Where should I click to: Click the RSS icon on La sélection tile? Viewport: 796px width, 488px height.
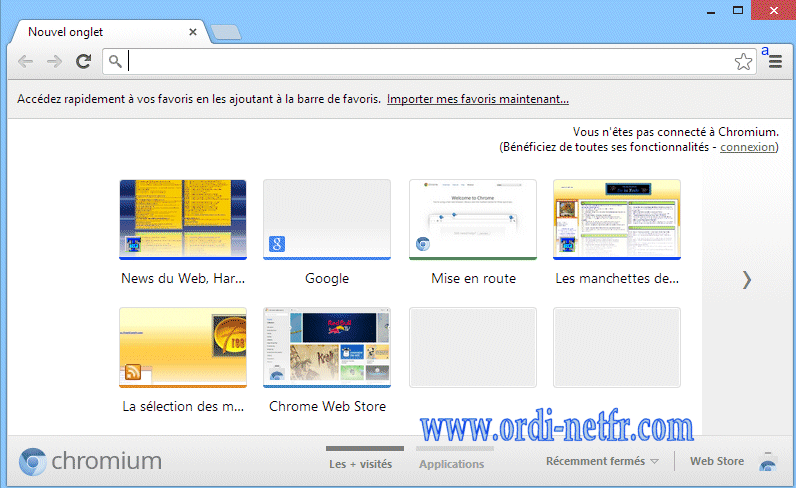133,372
